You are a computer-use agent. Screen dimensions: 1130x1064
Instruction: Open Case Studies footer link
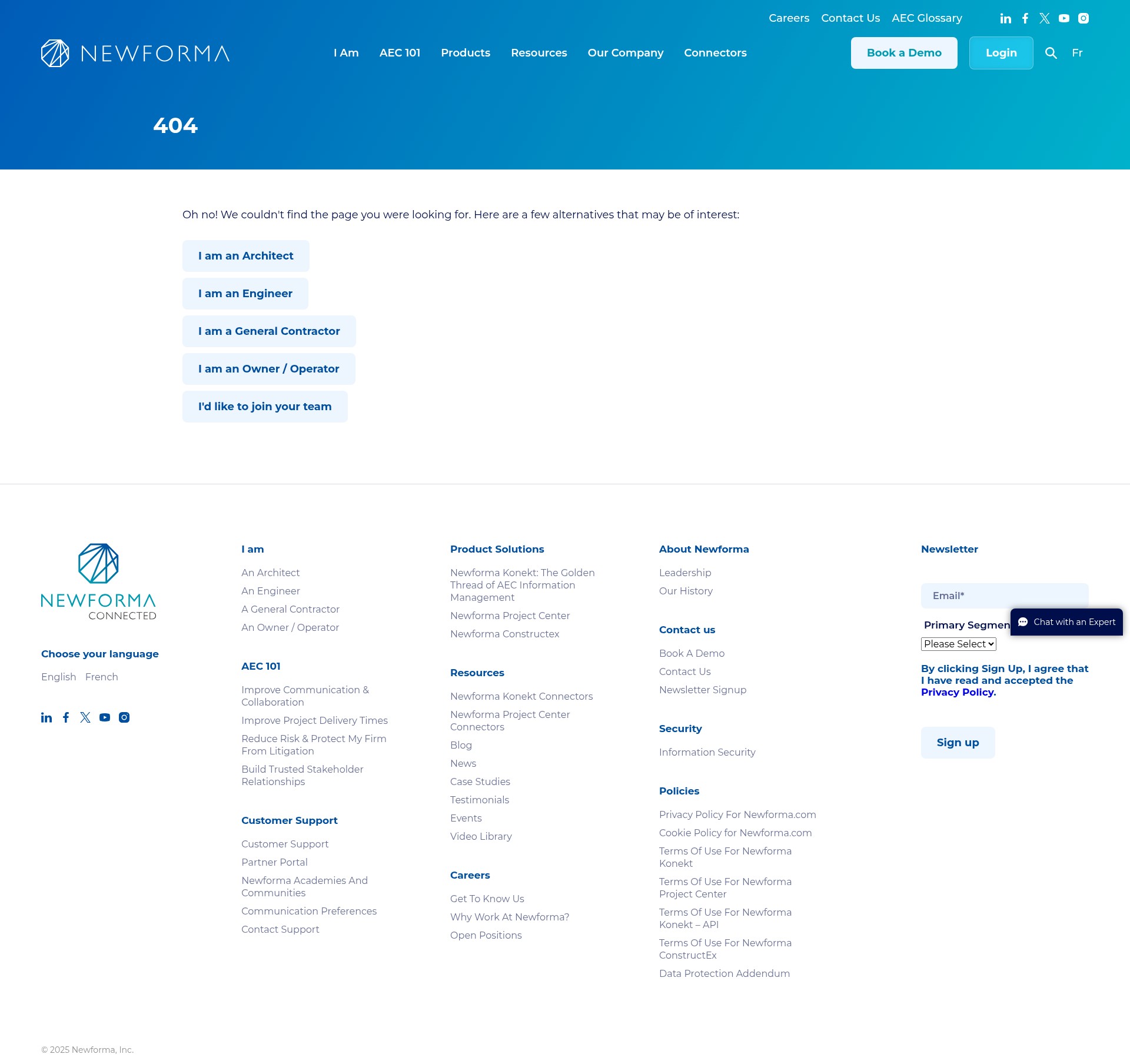click(x=480, y=782)
